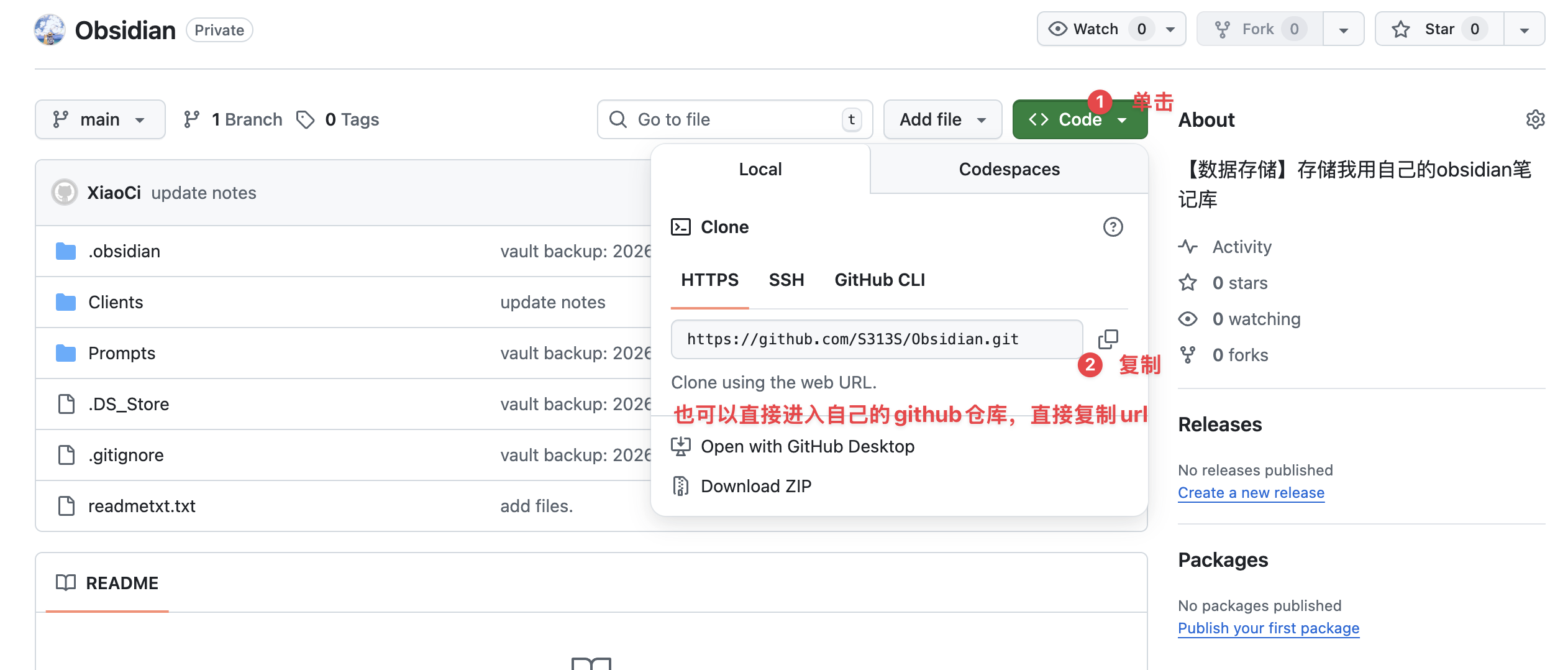Open the Obsidian repository title link
Screen dimensions: 1568x670
click(x=125, y=30)
